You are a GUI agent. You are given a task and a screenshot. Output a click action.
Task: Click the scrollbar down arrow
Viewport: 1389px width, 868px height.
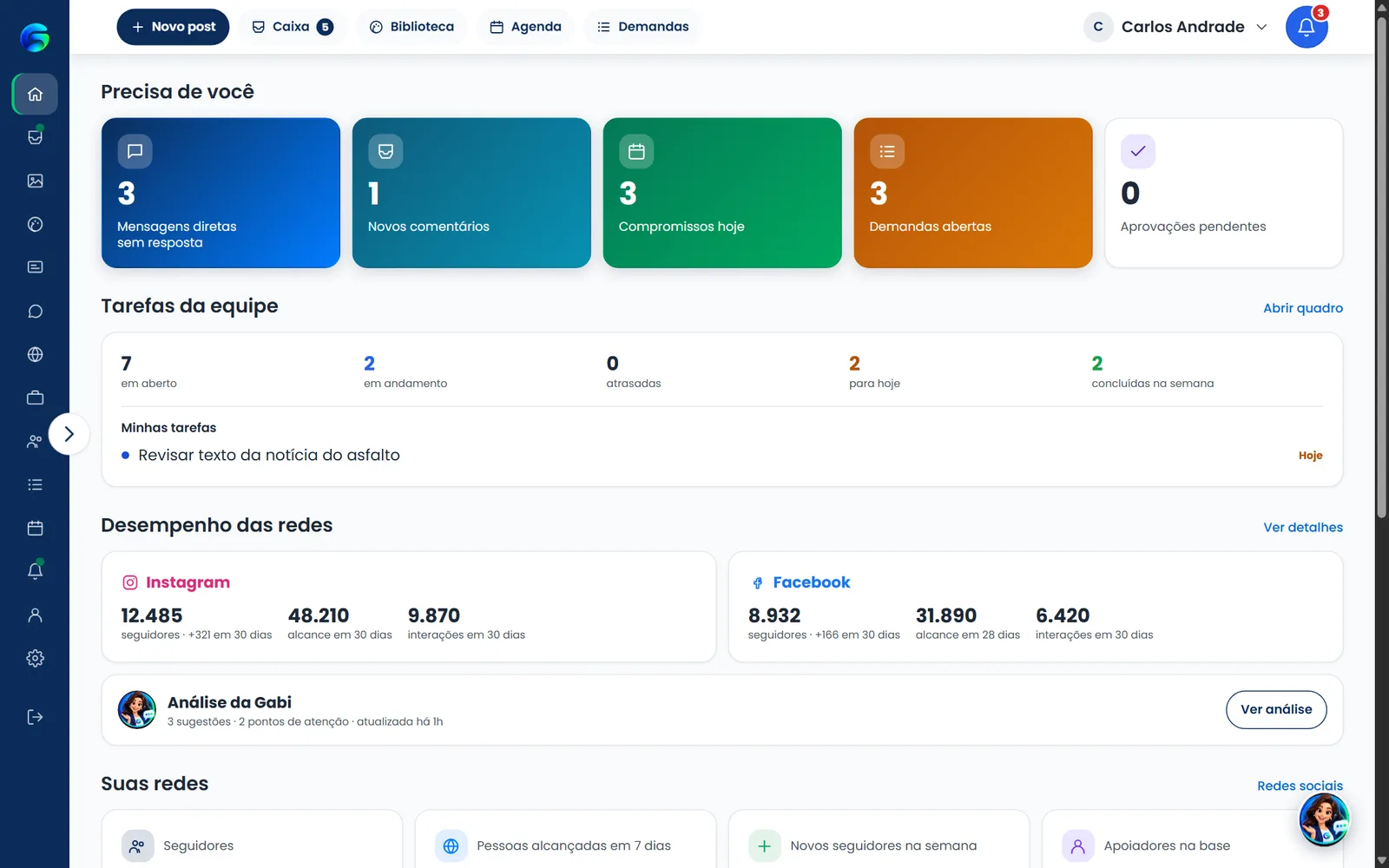(1382, 861)
